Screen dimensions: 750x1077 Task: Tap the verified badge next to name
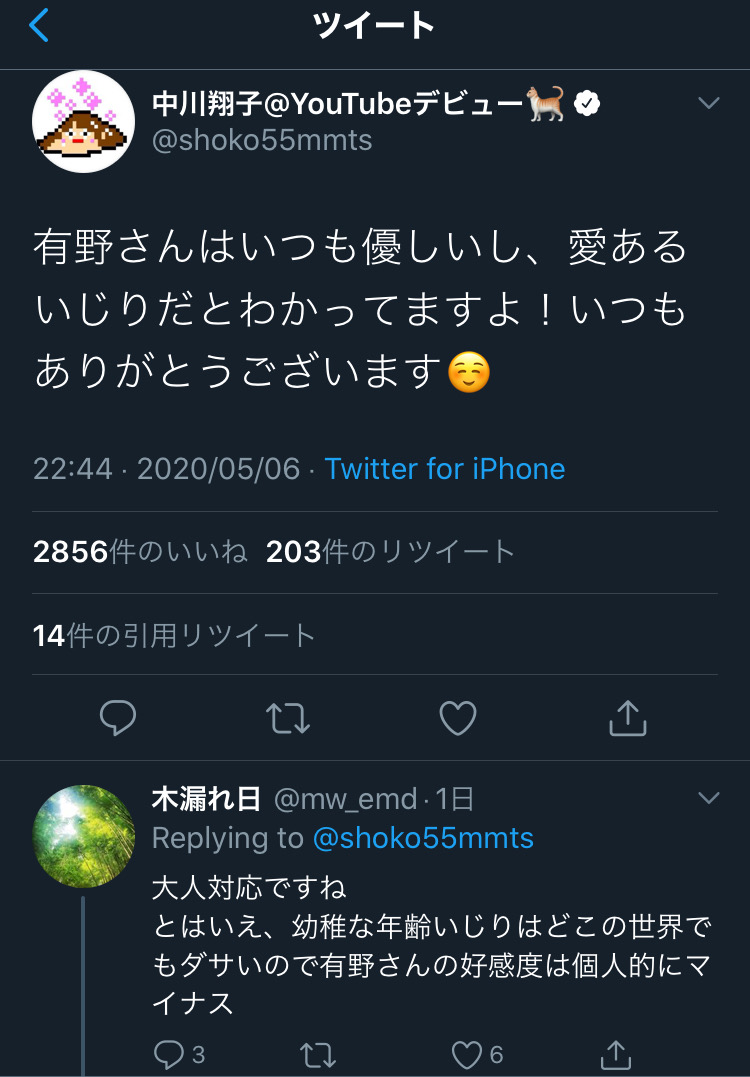587,104
